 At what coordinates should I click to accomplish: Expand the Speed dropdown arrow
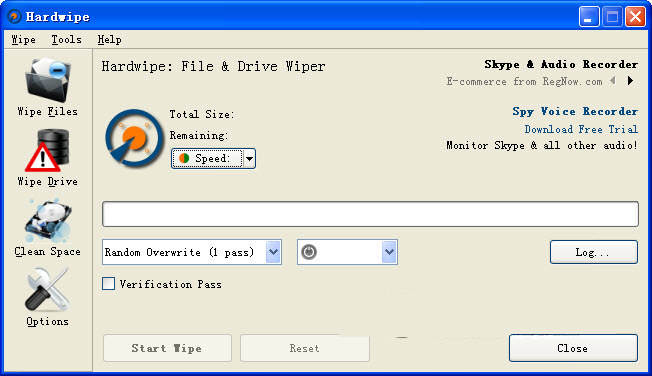(x=249, y=158)
